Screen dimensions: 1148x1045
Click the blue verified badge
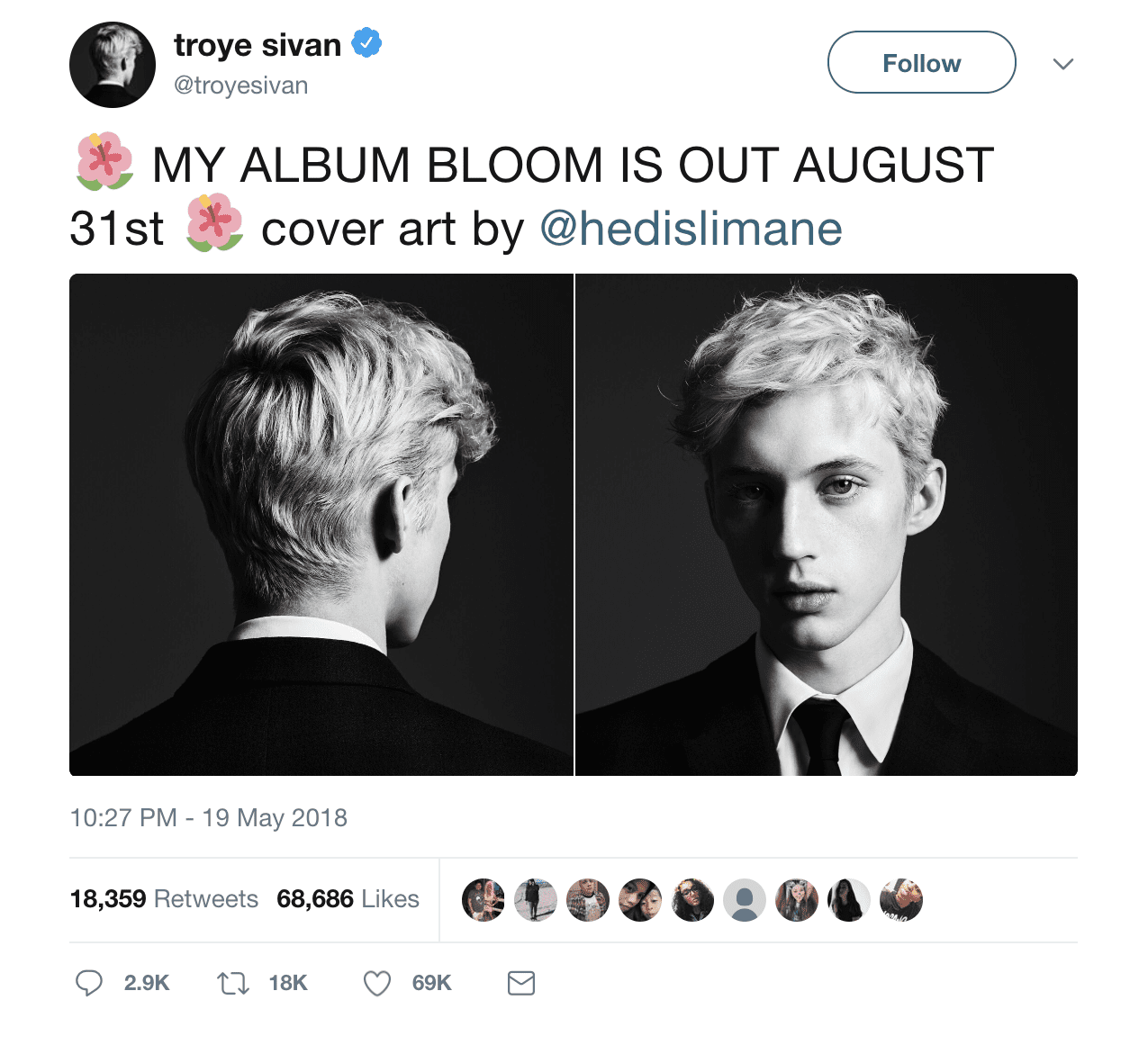[x=366, y=42]
